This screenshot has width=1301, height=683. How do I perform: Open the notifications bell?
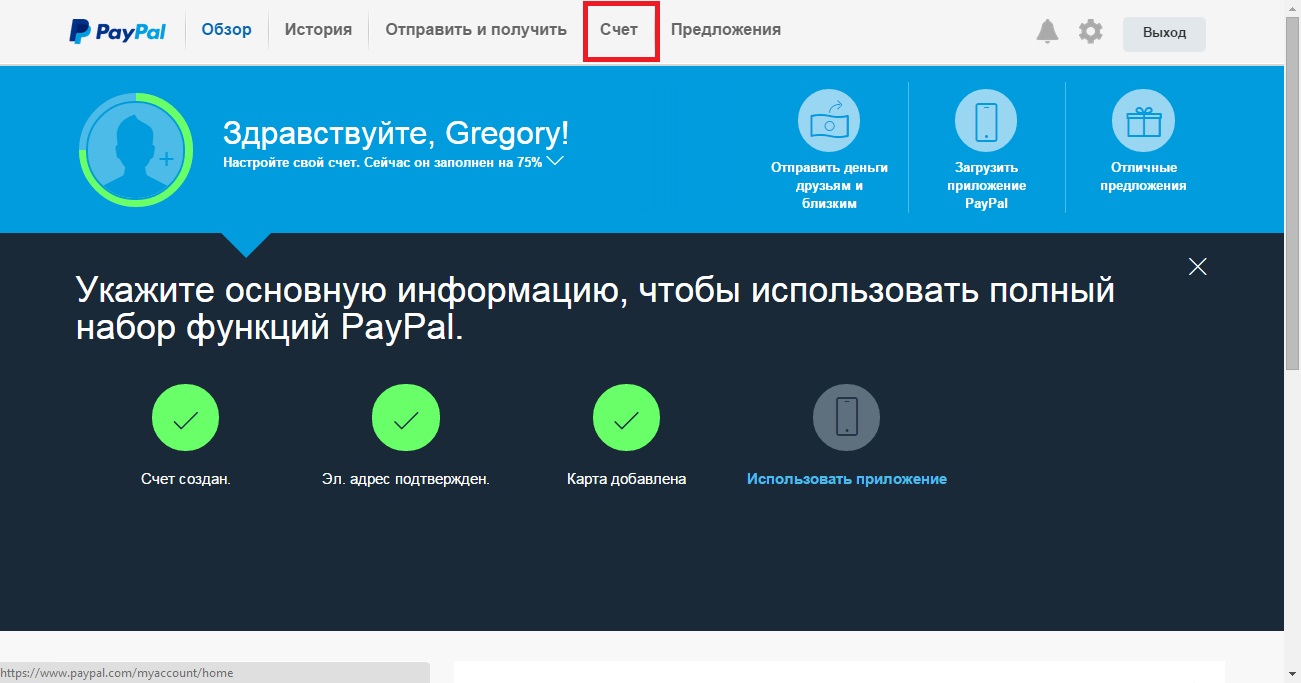coord(1047,32)
